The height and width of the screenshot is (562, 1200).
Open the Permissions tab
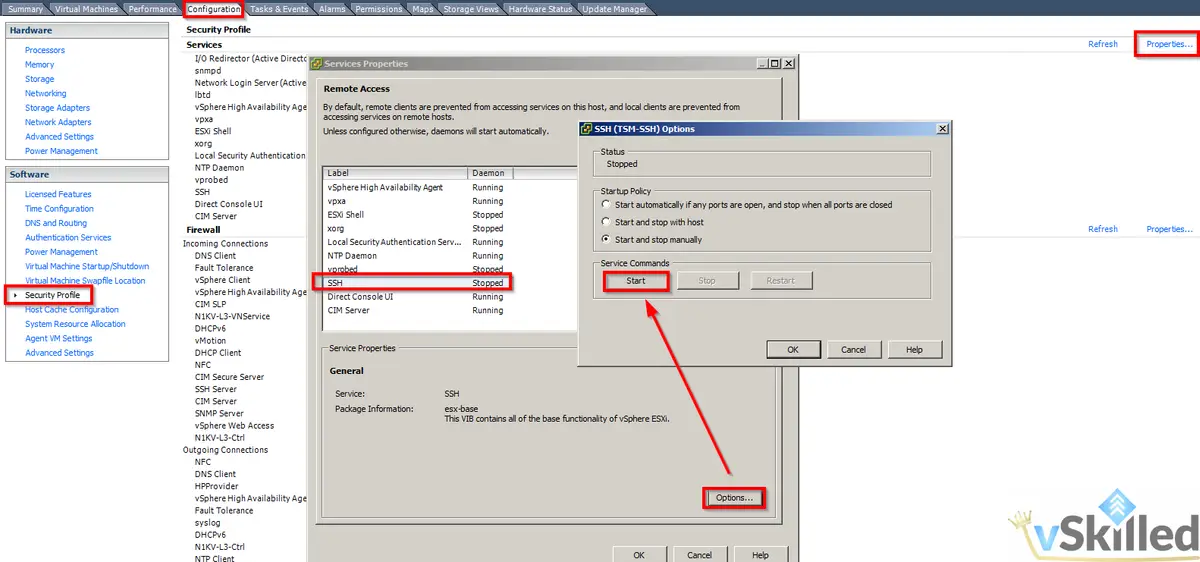click(379, 9)
